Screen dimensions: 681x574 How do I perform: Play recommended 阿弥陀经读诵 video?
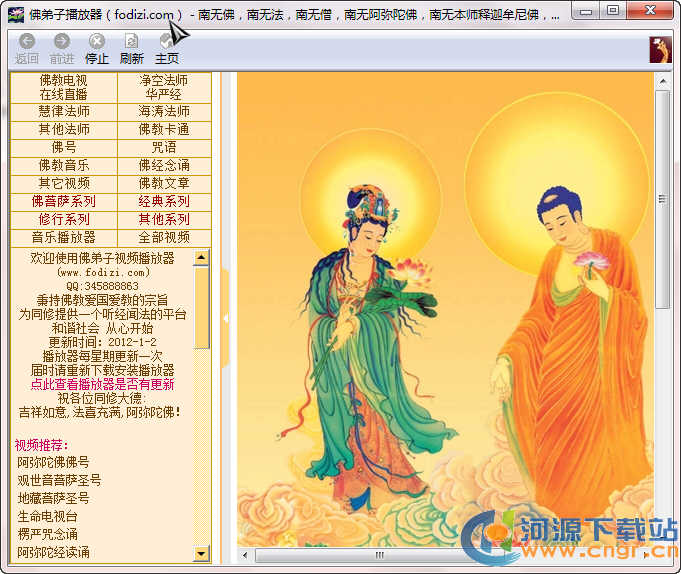53,553
